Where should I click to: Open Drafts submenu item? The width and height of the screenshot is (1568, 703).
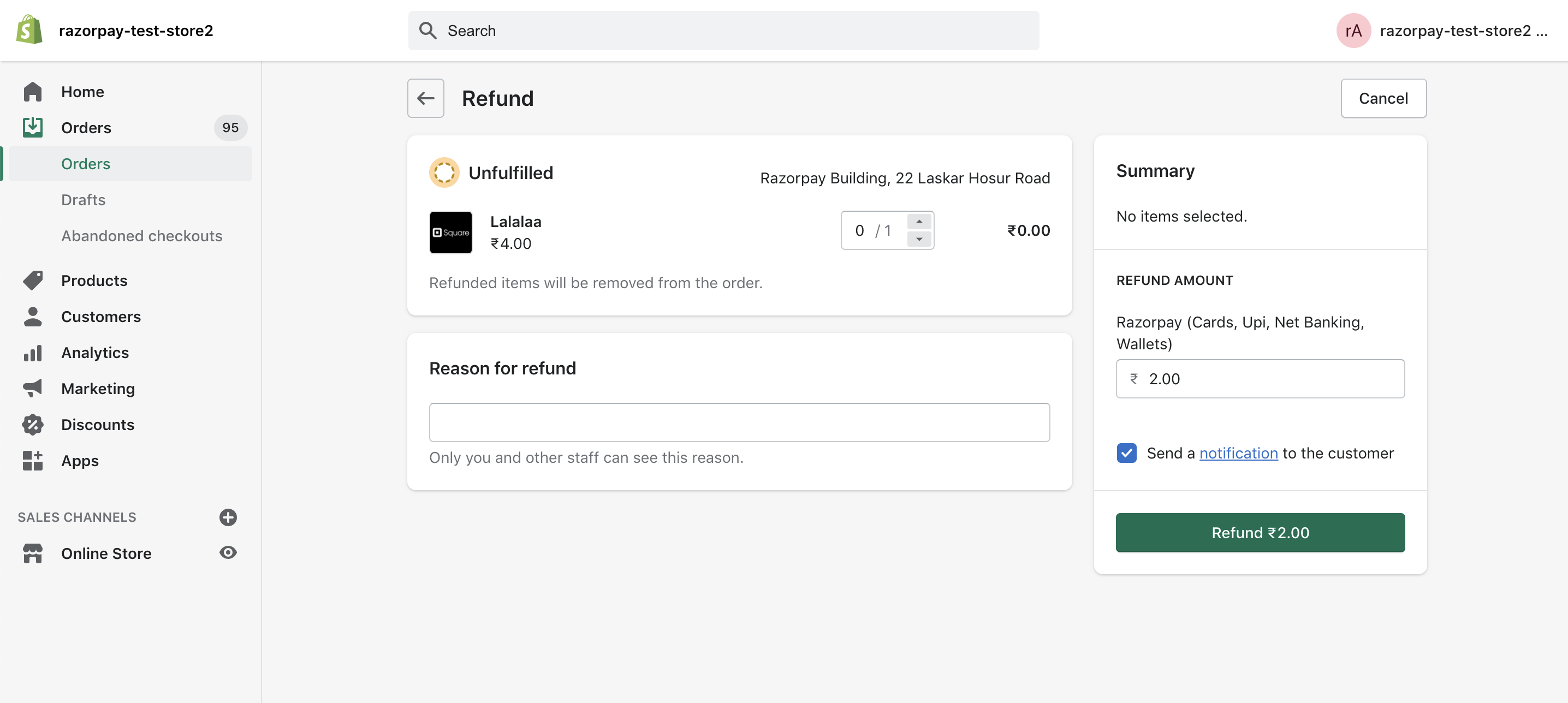pyautogui.click(x=84, y=200)
